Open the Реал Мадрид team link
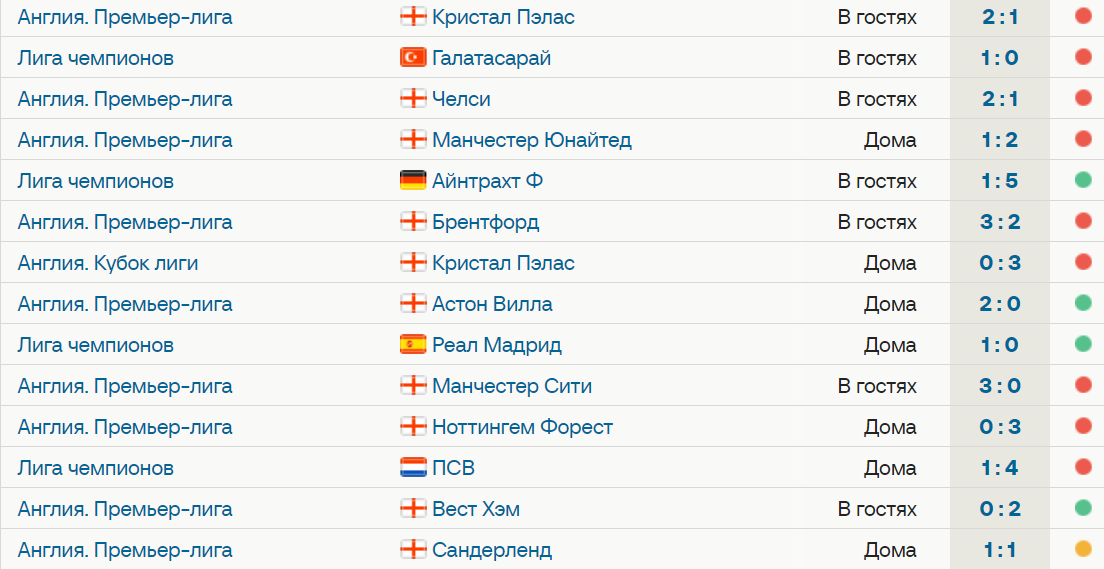1104x569 pixels. [496, 345]
